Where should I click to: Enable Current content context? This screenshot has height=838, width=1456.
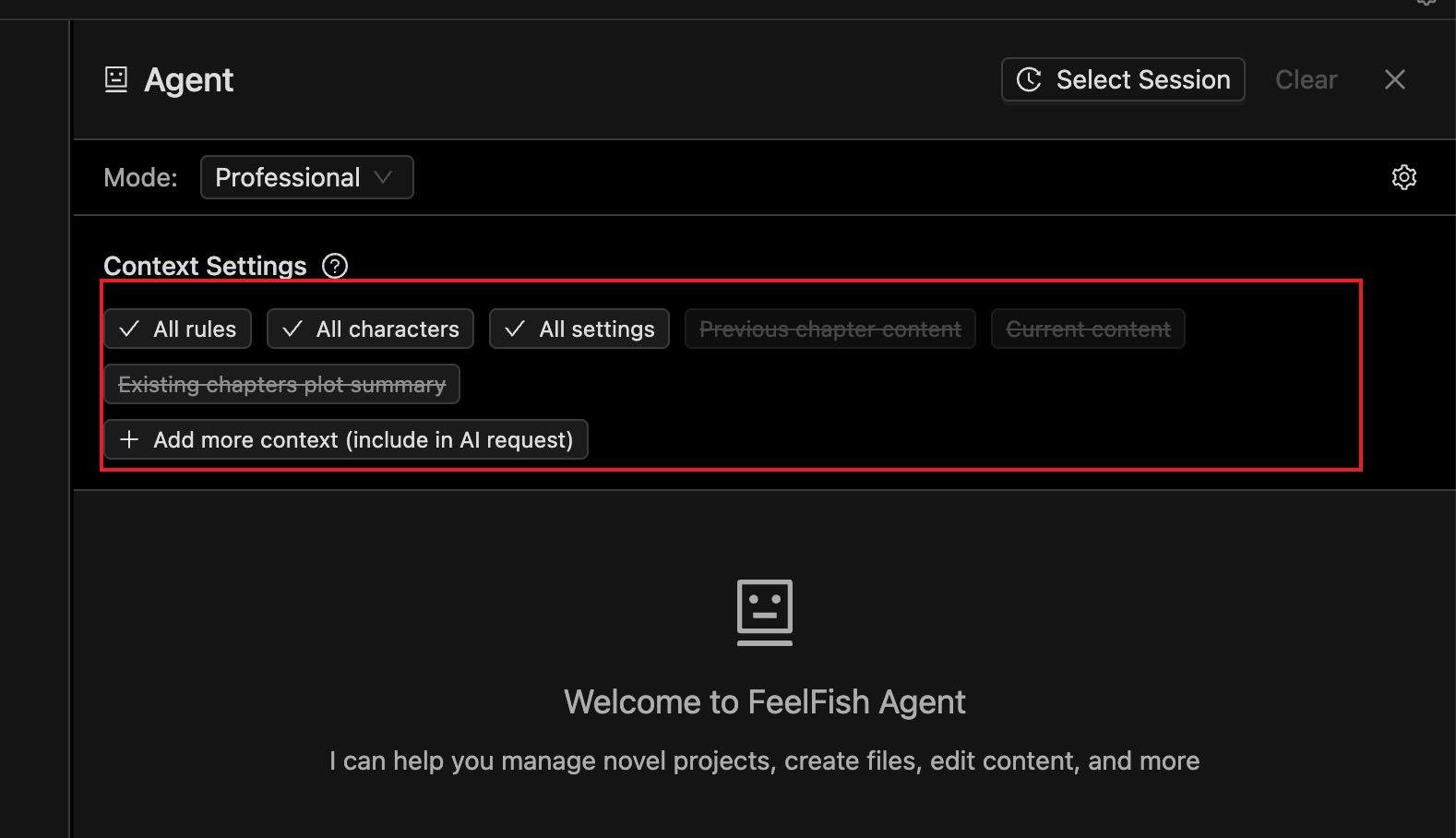[x=1088, y=329]
